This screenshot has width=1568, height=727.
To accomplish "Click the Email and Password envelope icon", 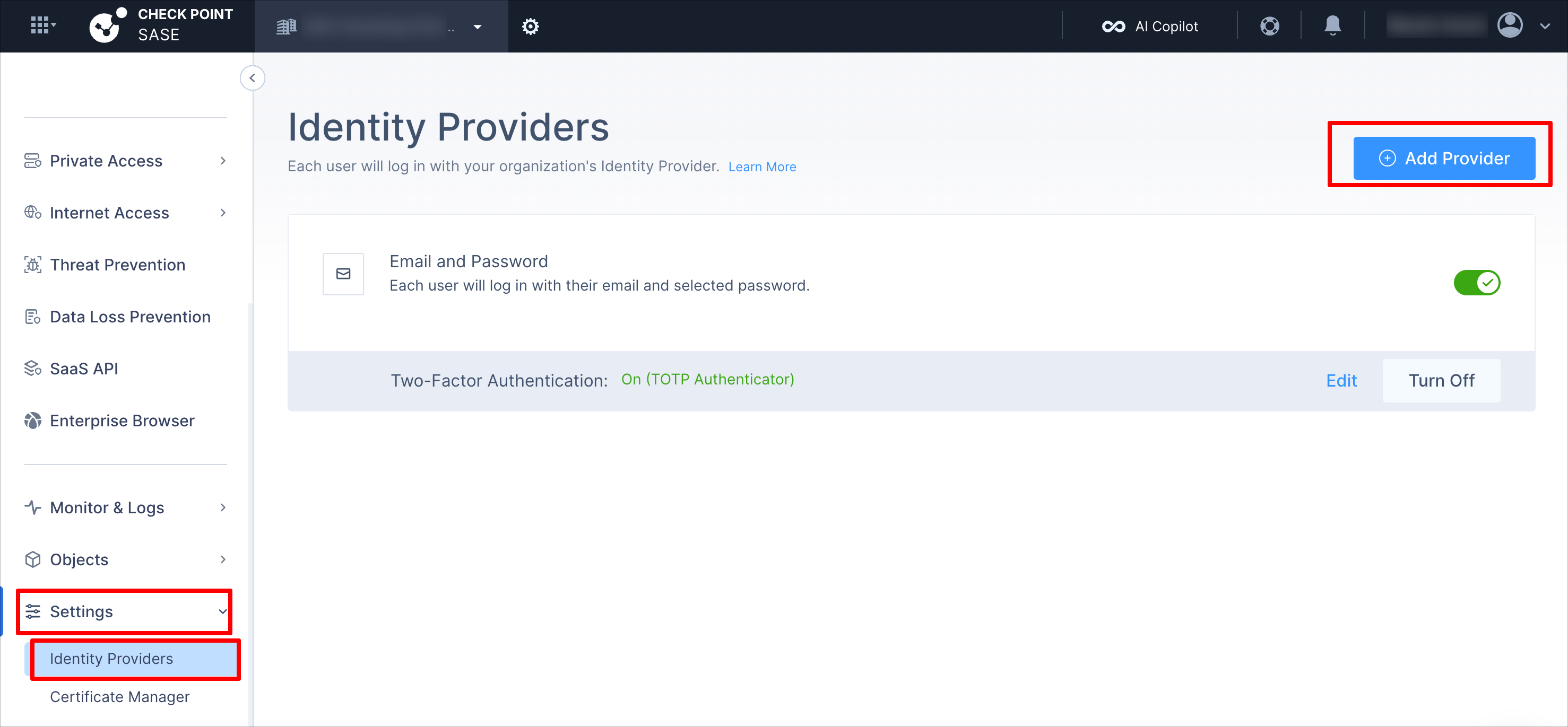I will coord(343,274).
